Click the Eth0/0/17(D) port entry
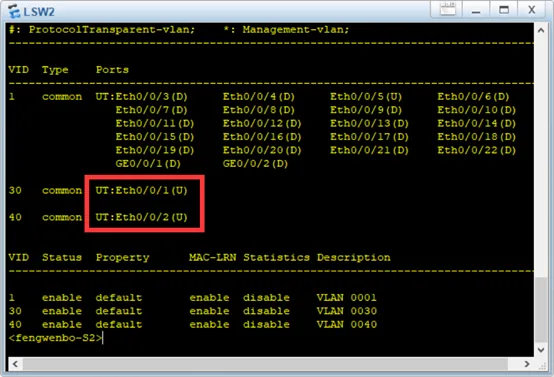Image resolution: width=554 pixels, height=377 pixels. pos(369,137)
